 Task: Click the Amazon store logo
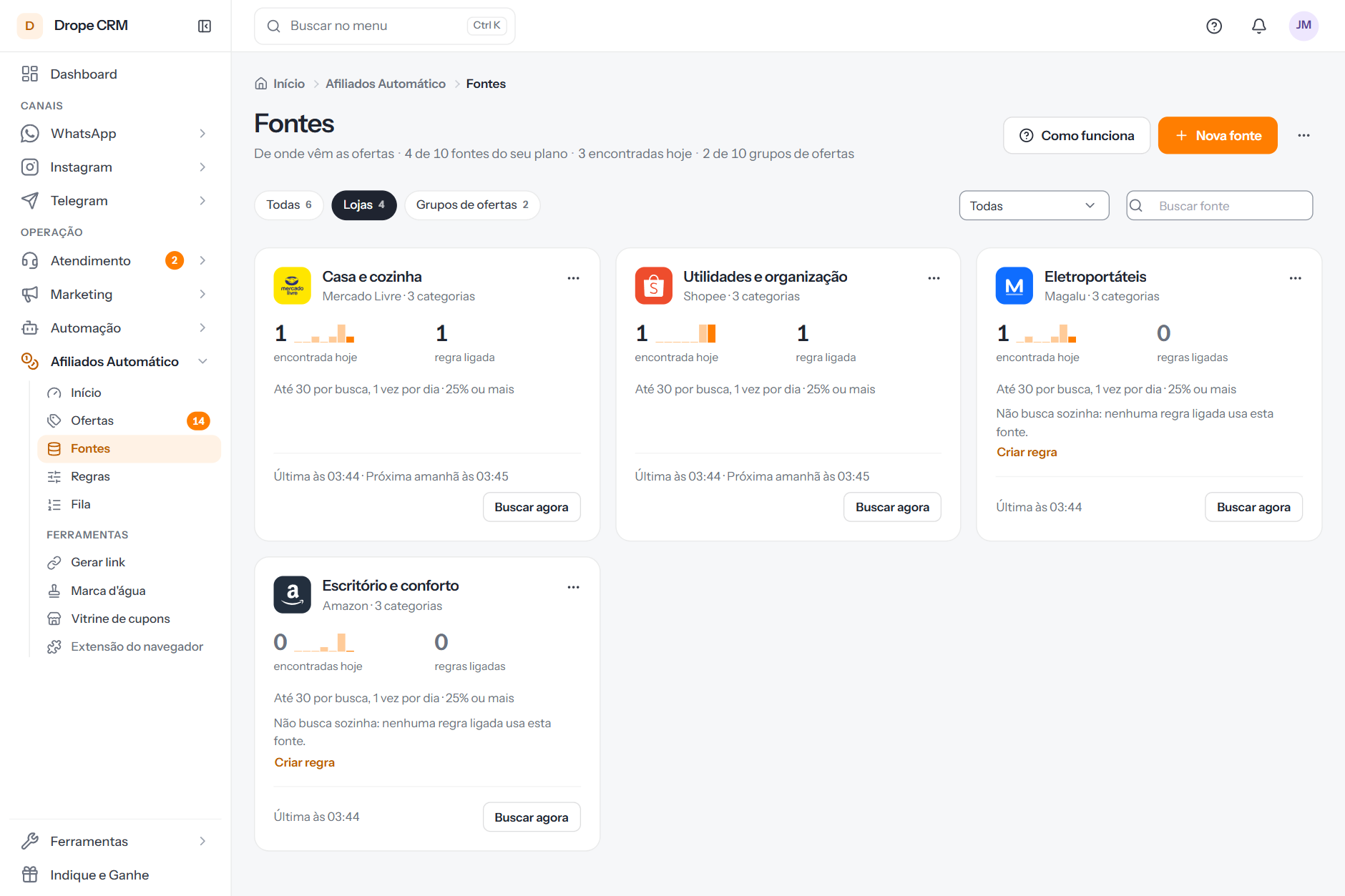coord(293,595)
